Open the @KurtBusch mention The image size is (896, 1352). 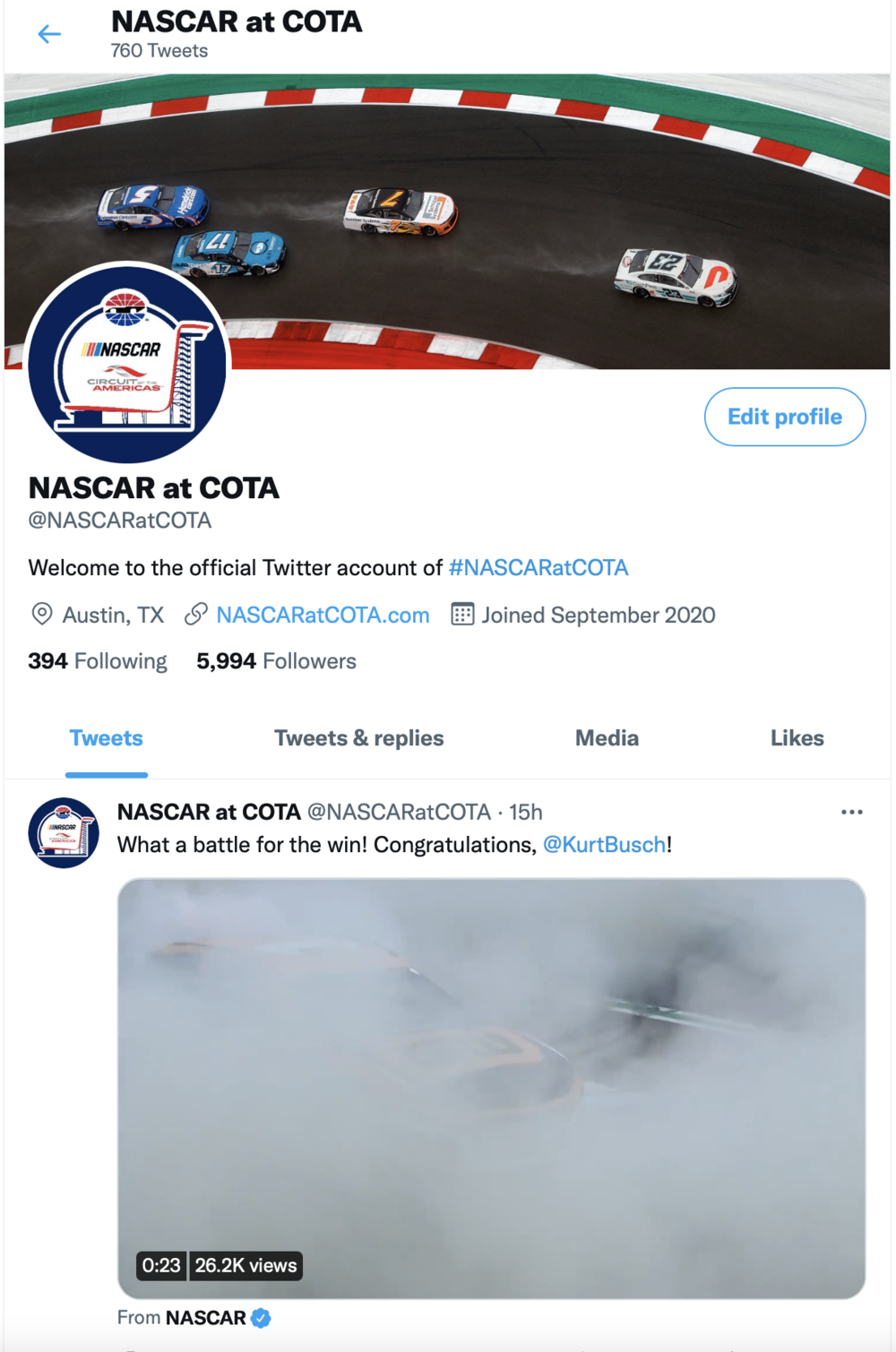pyautogui.click(x=605, y=845)
